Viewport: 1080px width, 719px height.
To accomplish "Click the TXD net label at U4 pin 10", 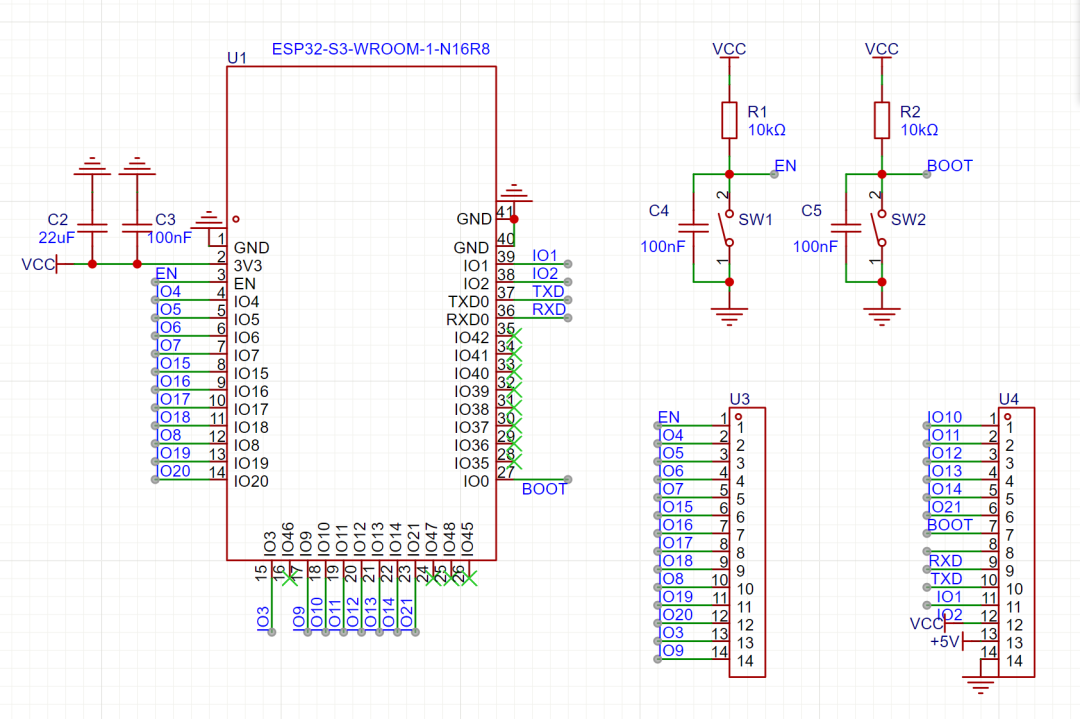I will click(946, 579).
